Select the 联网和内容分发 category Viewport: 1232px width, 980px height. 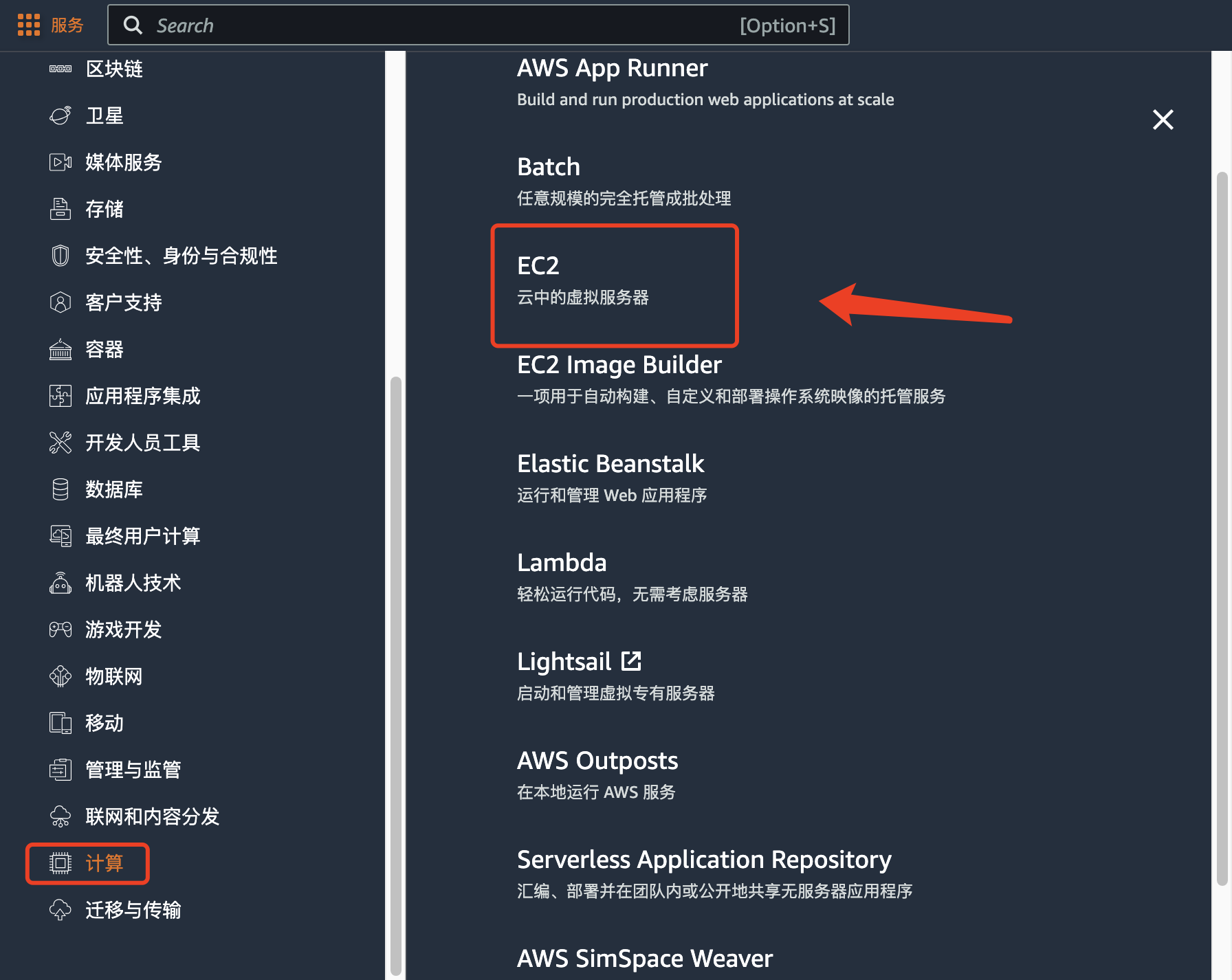[153, 816]
